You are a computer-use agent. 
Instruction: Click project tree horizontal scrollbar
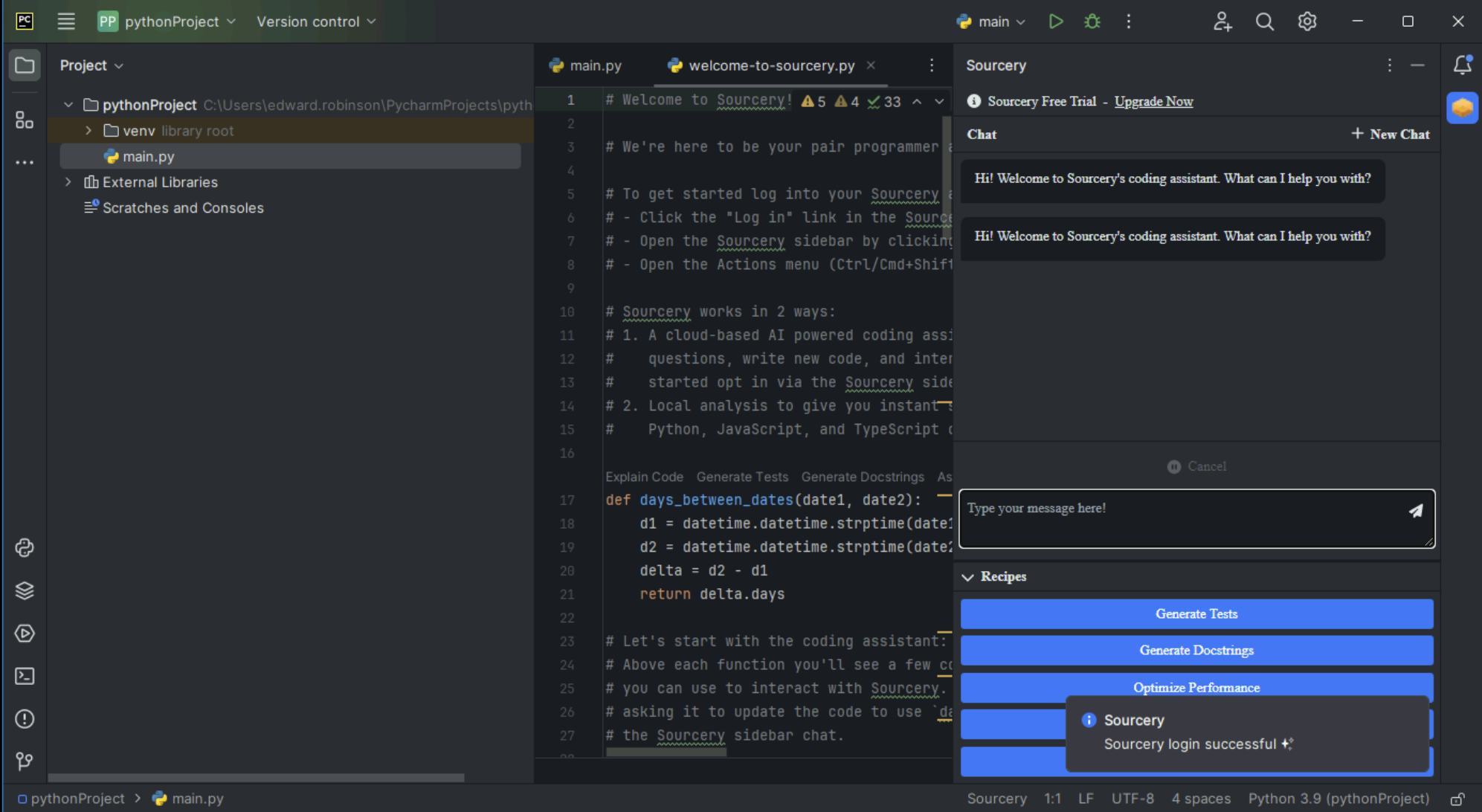pos(256,778)
